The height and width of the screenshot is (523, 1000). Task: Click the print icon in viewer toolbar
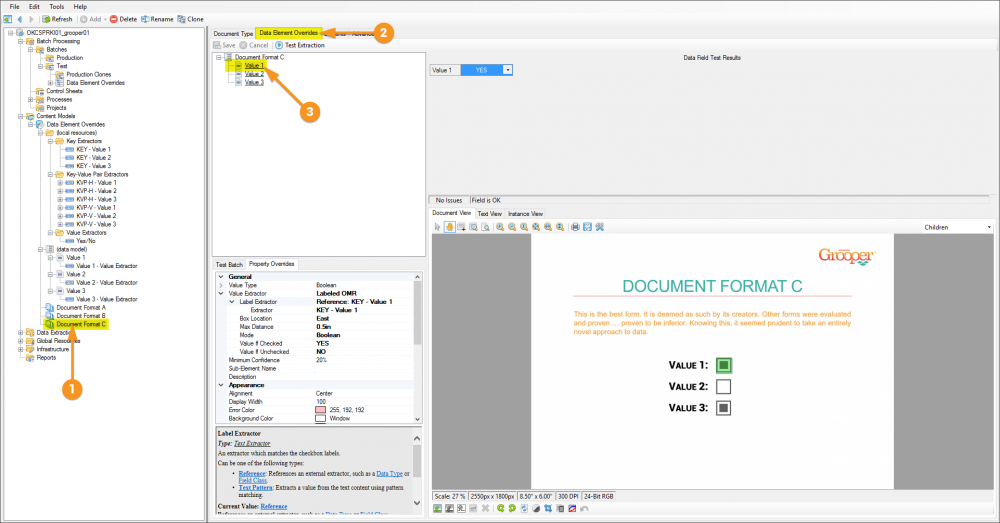tap(575, 227)
